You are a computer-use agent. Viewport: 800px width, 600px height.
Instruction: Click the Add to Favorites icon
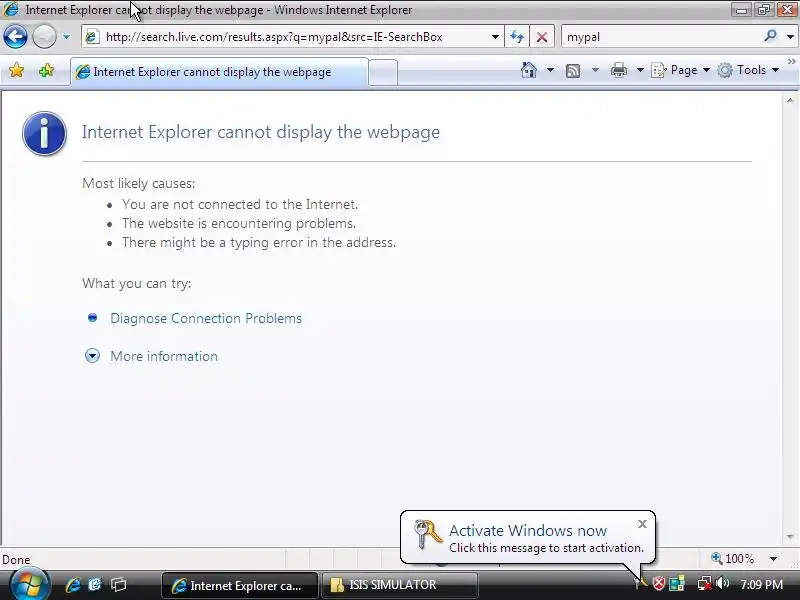click(x=46, y=70)
